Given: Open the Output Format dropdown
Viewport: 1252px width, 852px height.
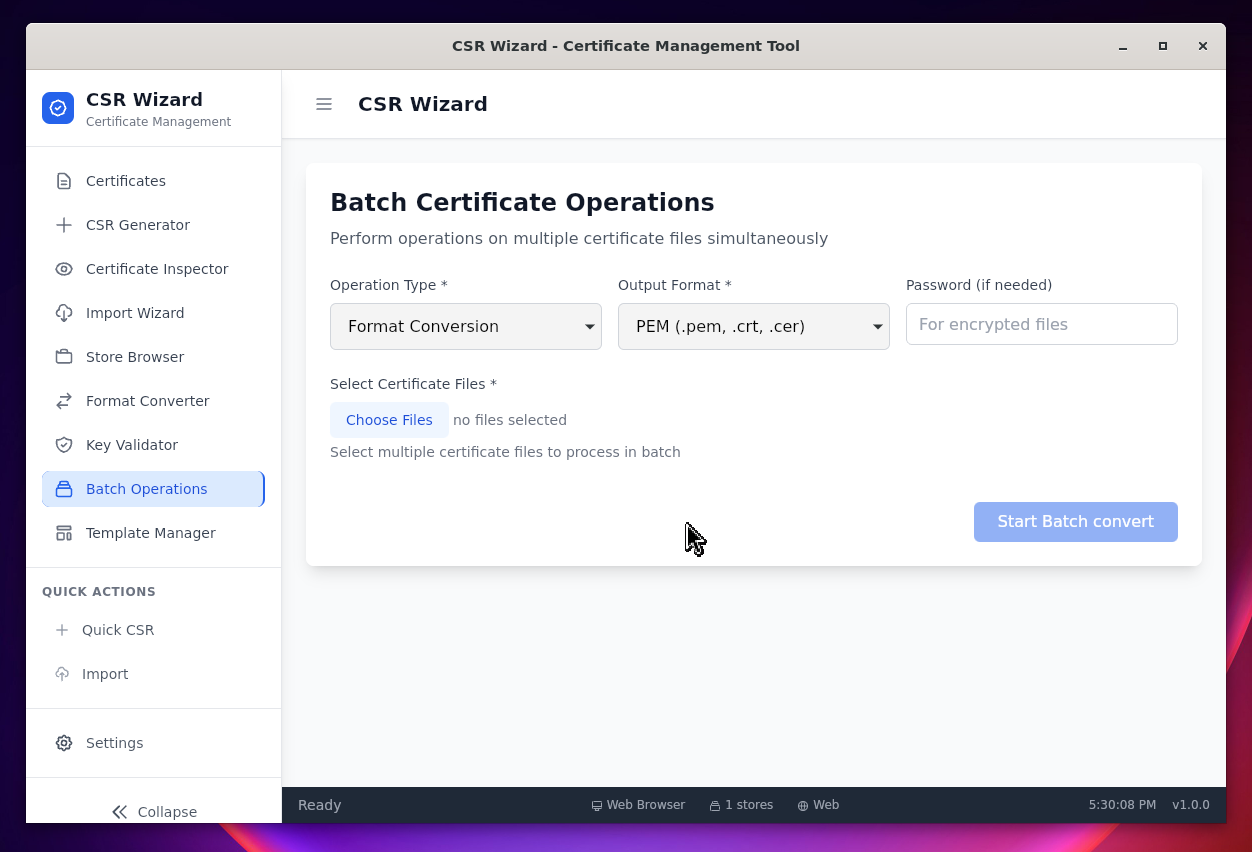Looking at the screenshot, I should [x=754, y=326].
